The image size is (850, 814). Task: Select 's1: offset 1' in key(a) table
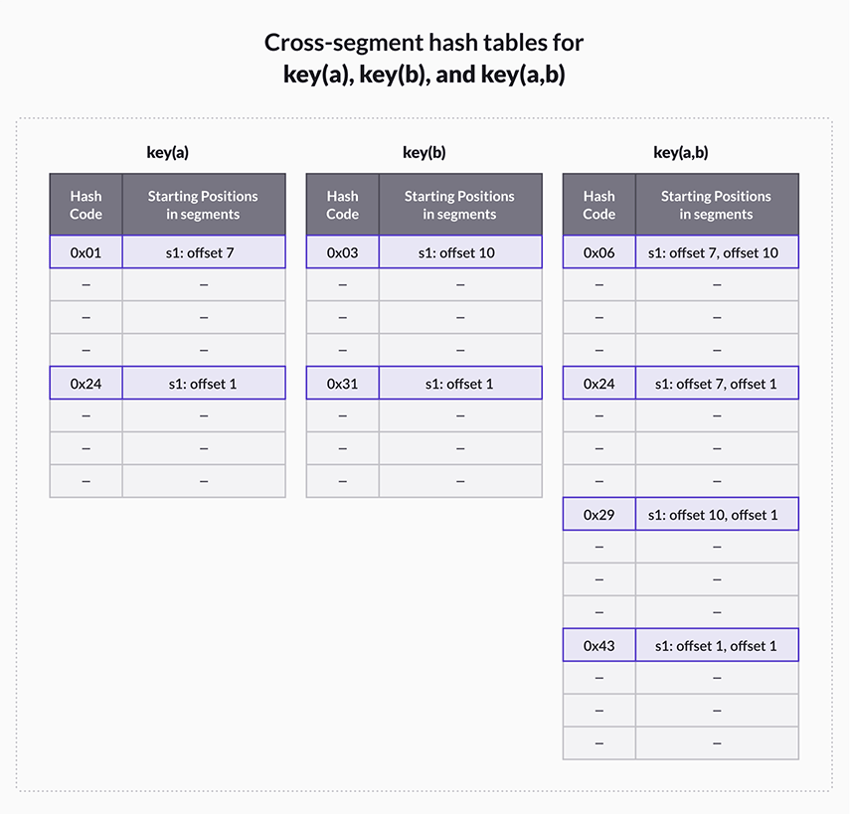203,384
